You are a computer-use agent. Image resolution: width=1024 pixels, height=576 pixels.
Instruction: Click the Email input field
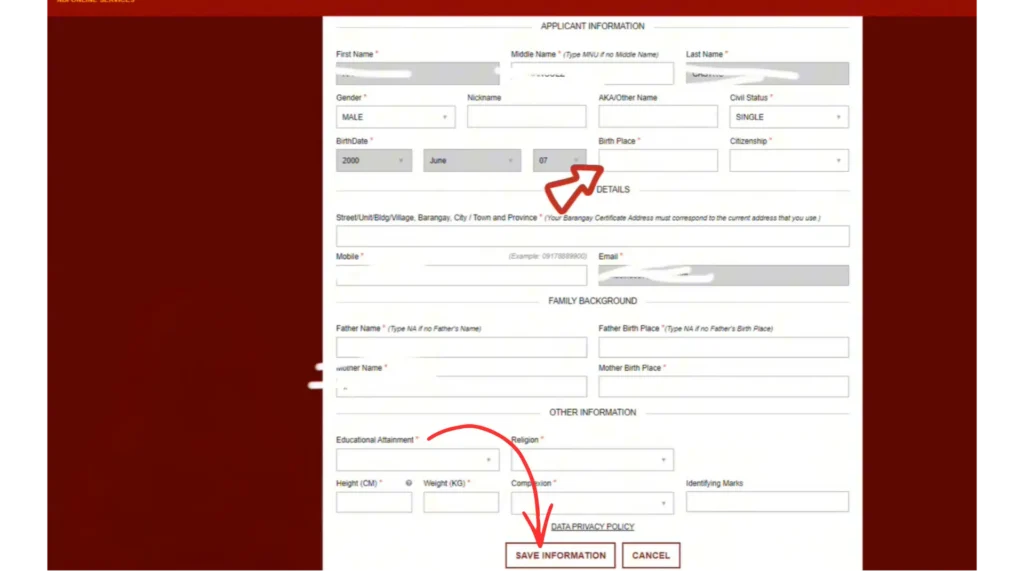[724, 275]
